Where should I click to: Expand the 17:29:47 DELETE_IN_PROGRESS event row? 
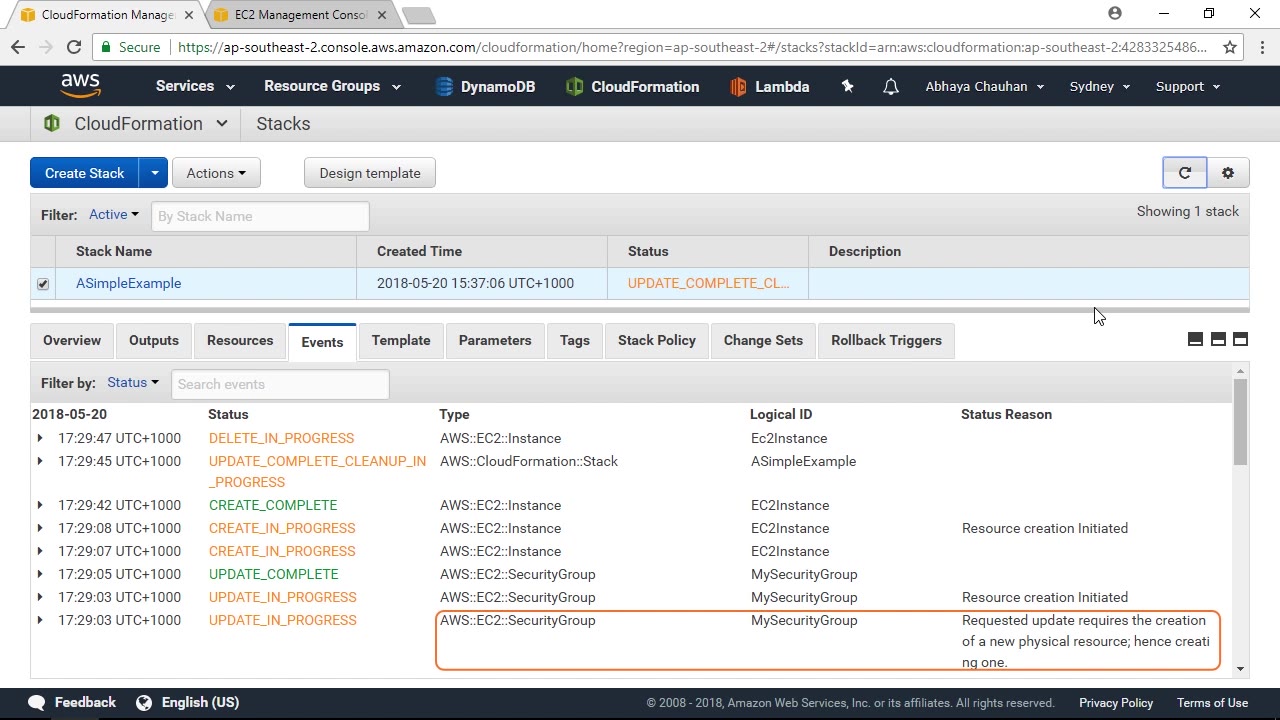click(x=40, y=438)
